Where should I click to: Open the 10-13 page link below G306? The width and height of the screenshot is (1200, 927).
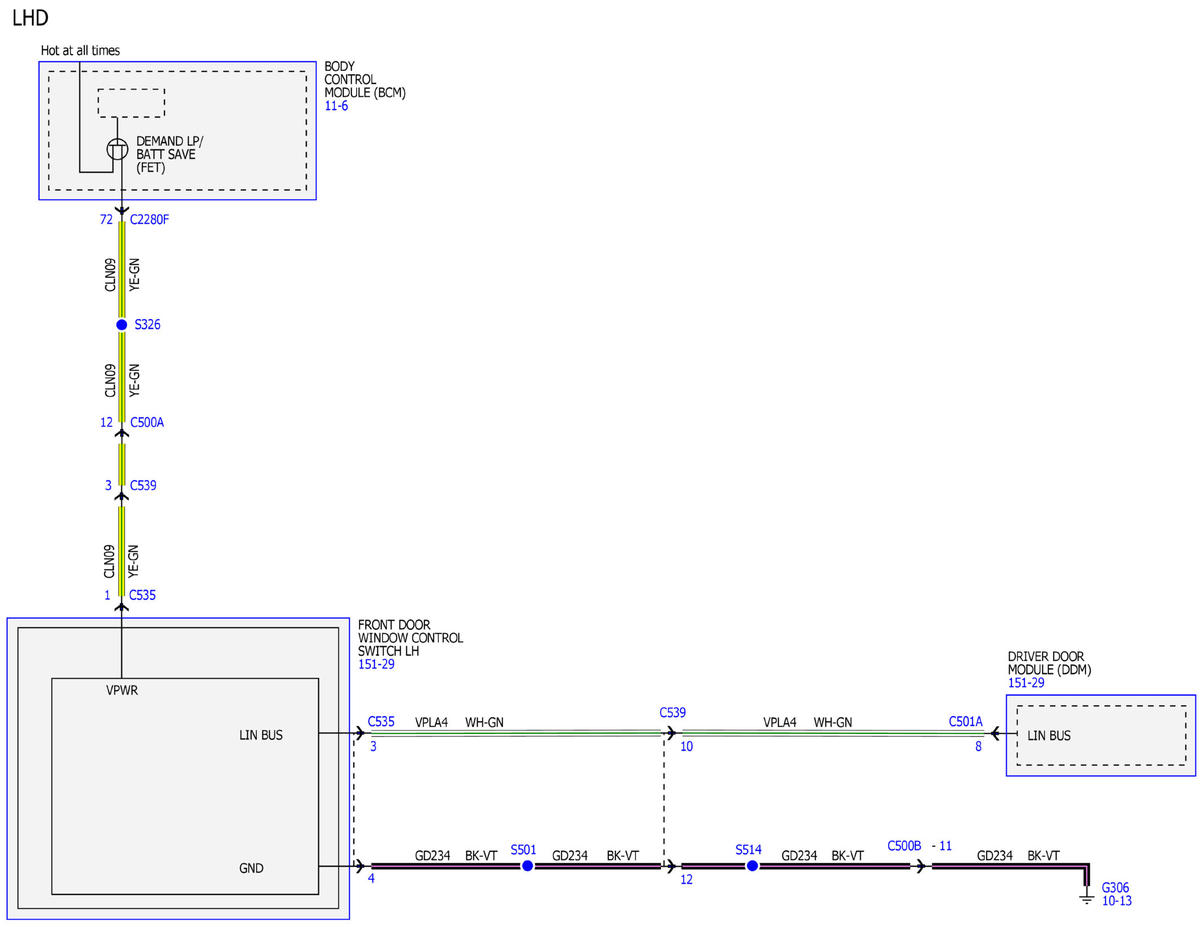[x=1117, y=901]
